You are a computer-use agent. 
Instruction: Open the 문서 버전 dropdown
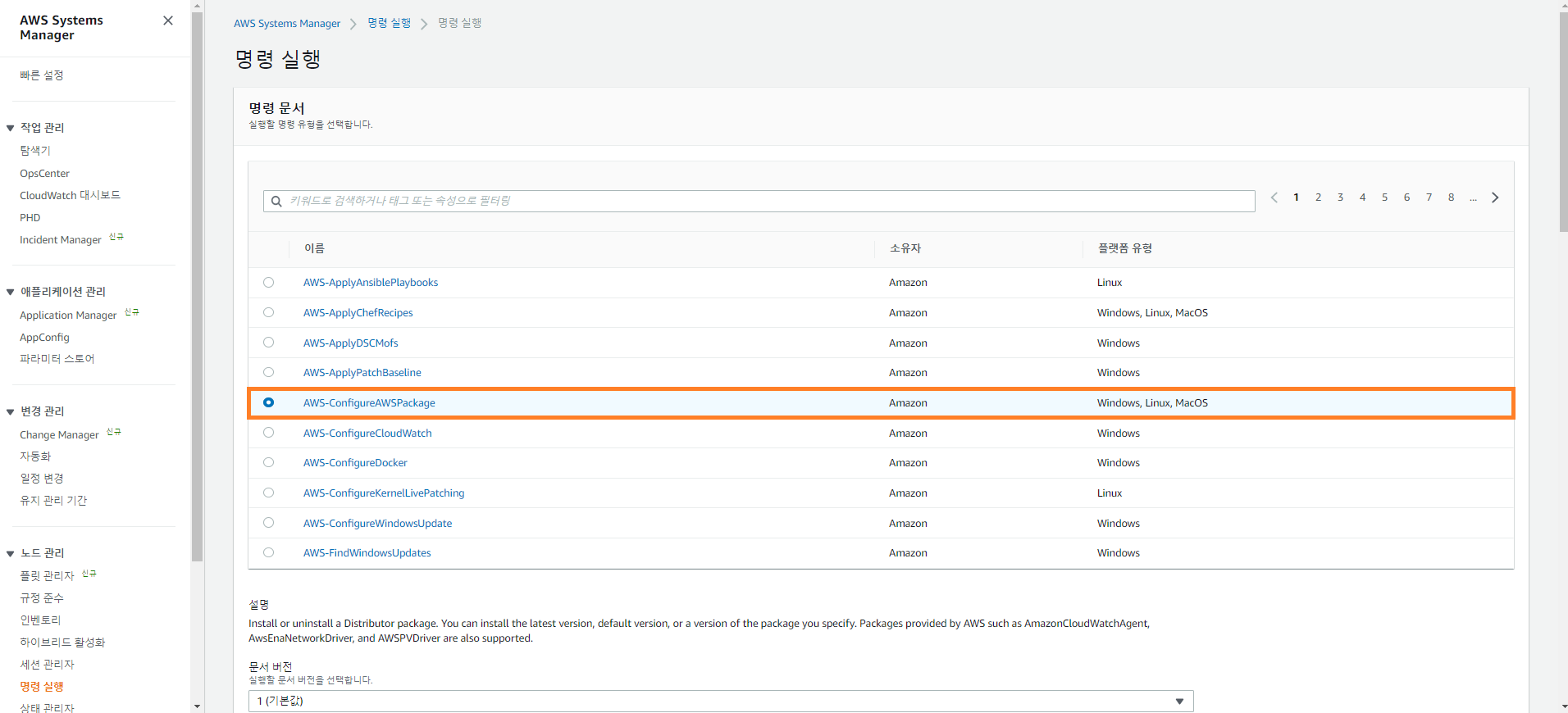point(721,701)
